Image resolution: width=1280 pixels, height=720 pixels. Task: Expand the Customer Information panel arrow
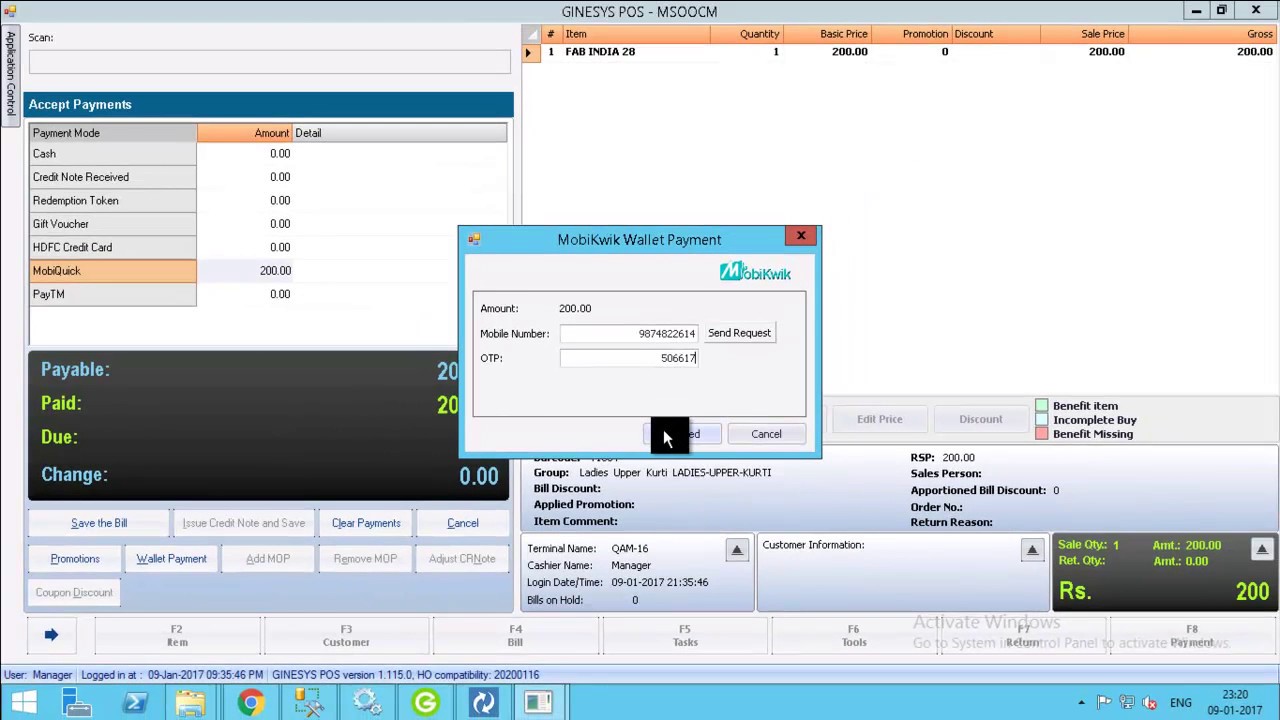pos(1032,550)
